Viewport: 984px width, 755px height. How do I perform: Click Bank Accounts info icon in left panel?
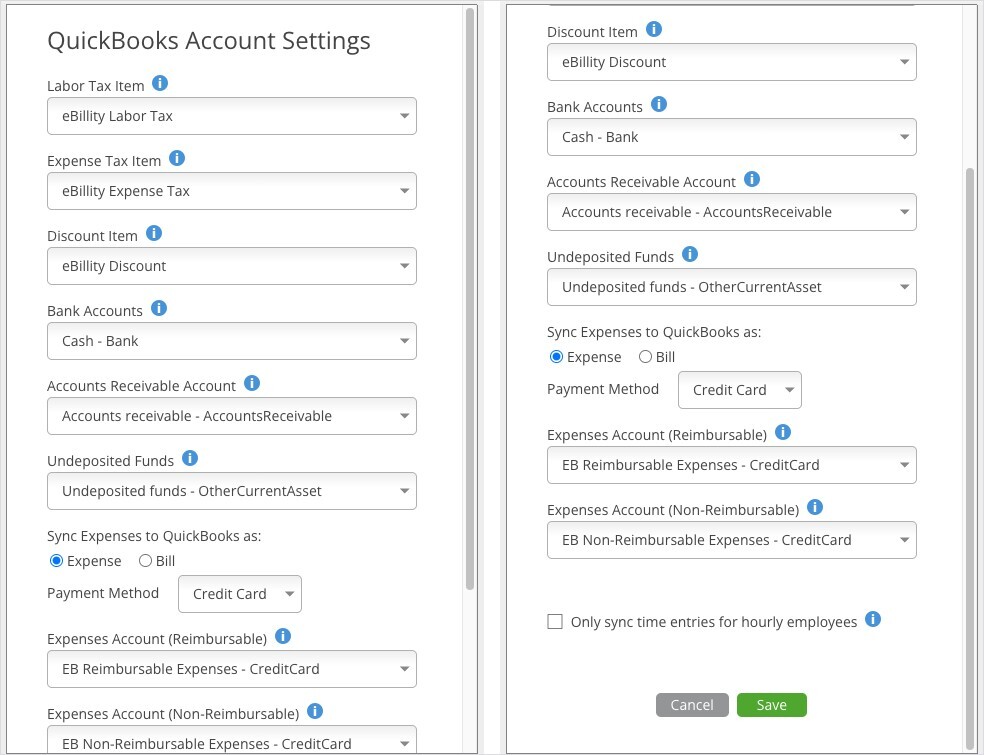click(159, 308)
